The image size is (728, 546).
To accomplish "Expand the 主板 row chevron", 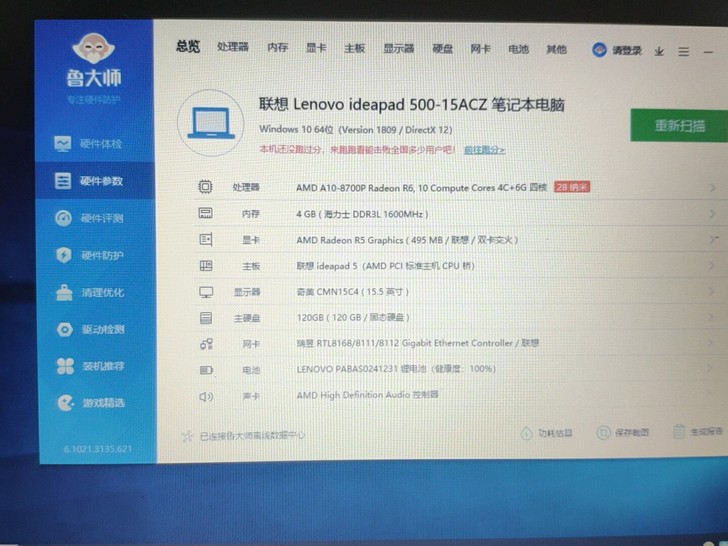I will pos(712,266).
